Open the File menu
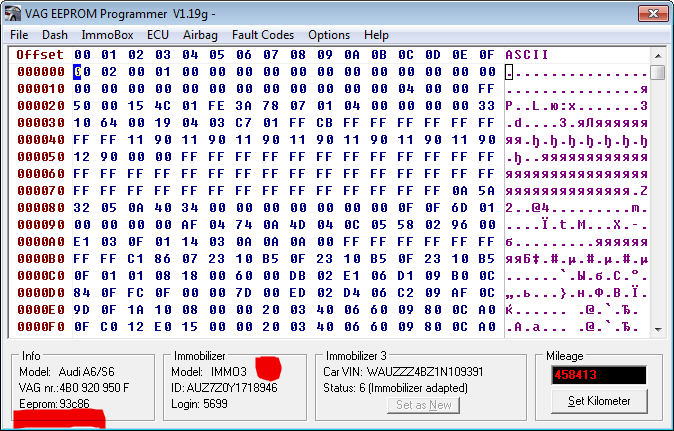 point(19,34)
